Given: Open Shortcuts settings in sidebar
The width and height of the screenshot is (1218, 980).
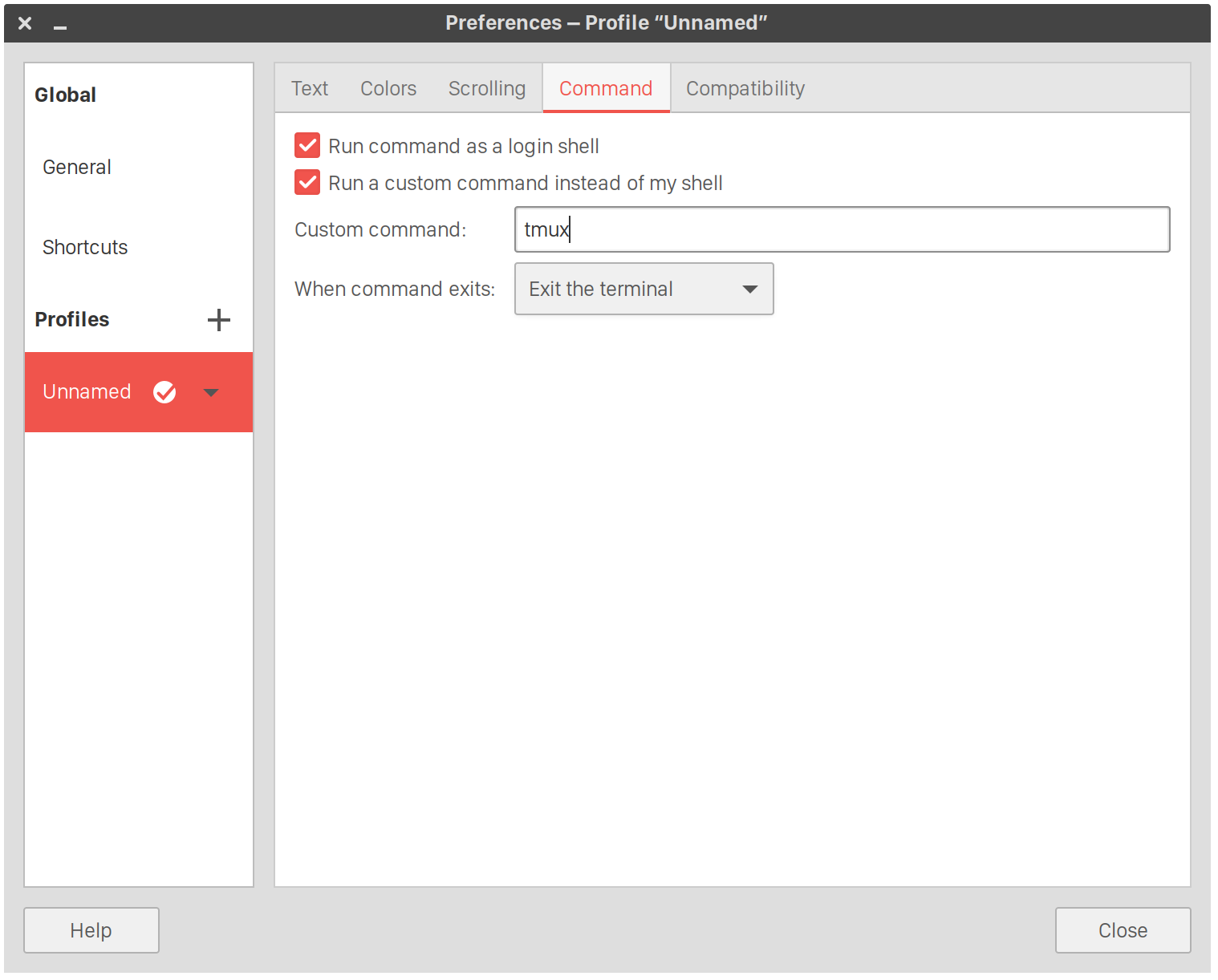Looking at the screenshot, I should point(85,247).
